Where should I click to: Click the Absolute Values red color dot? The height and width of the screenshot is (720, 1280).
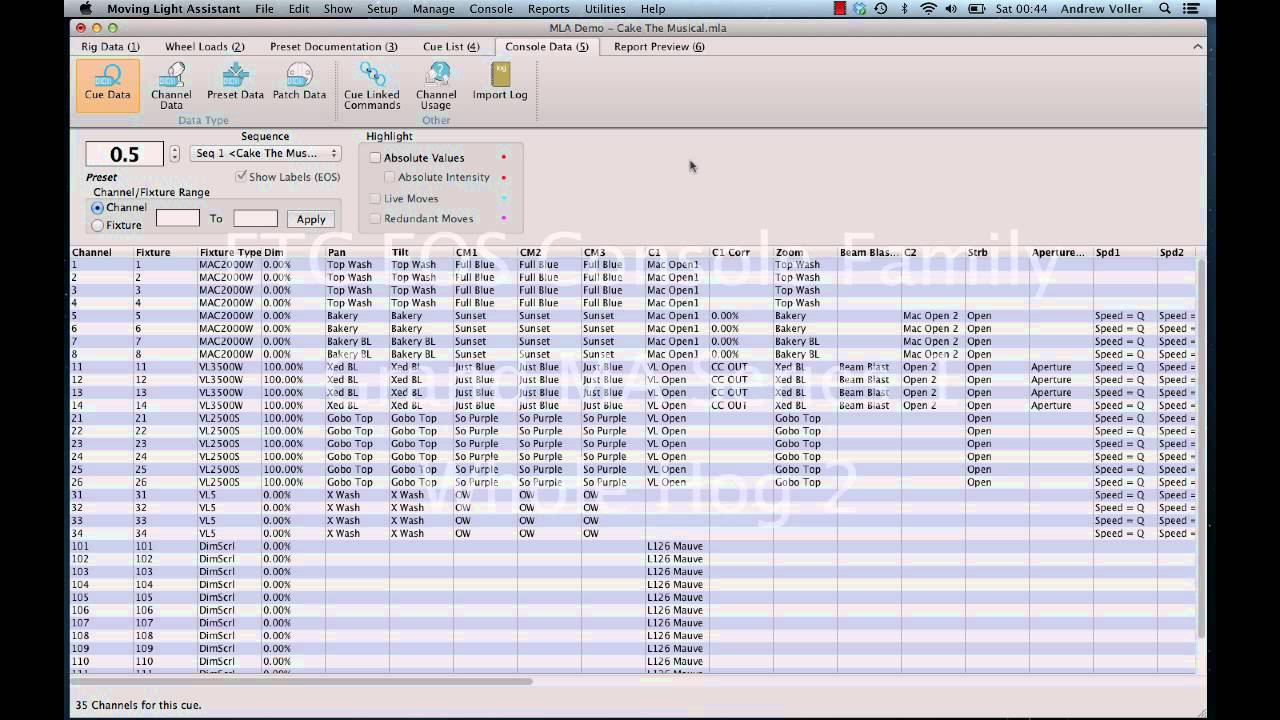(503, 157)
